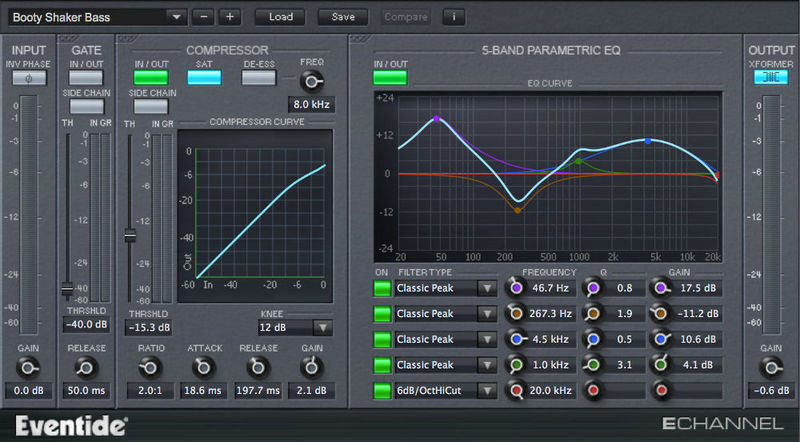
Task: Click the De-Ess Freq knob
Action: point(313,82)
